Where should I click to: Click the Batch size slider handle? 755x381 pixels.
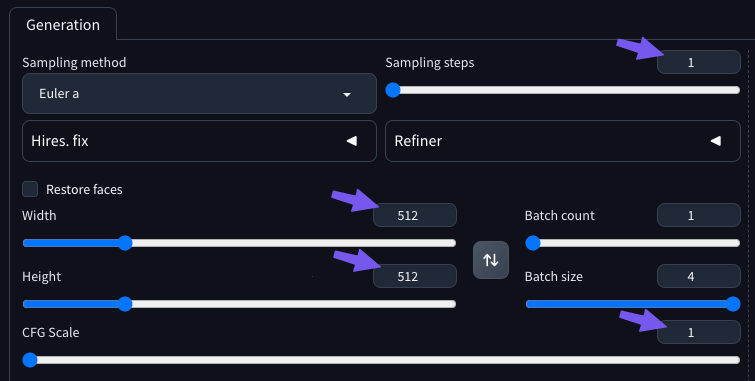pos(733,304)
